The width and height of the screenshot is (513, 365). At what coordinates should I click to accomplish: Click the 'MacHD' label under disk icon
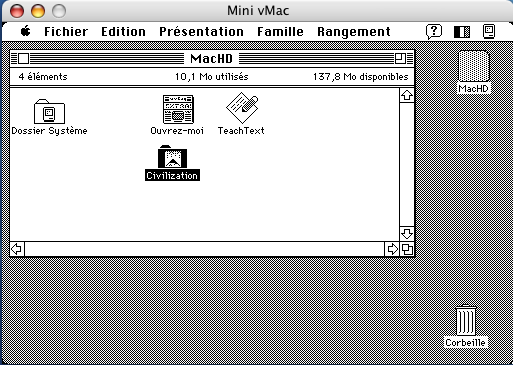[473, 89]
